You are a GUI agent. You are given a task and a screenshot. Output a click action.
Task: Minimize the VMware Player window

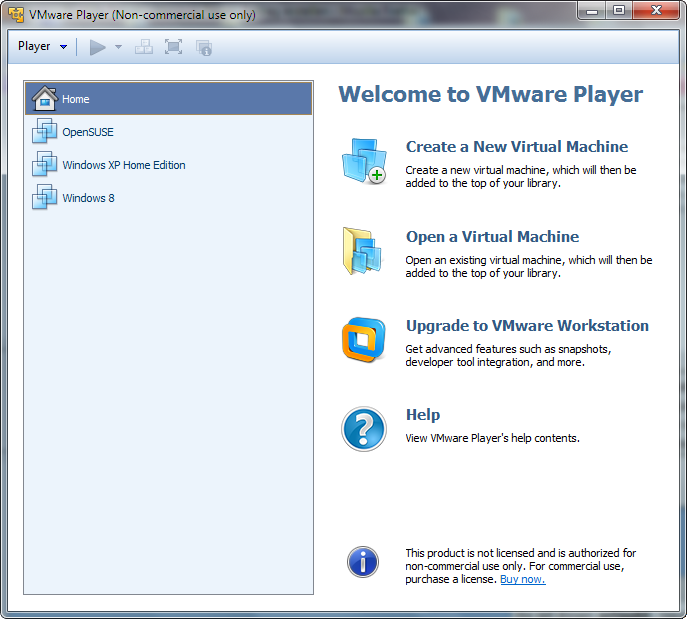[x=592, y=11]
